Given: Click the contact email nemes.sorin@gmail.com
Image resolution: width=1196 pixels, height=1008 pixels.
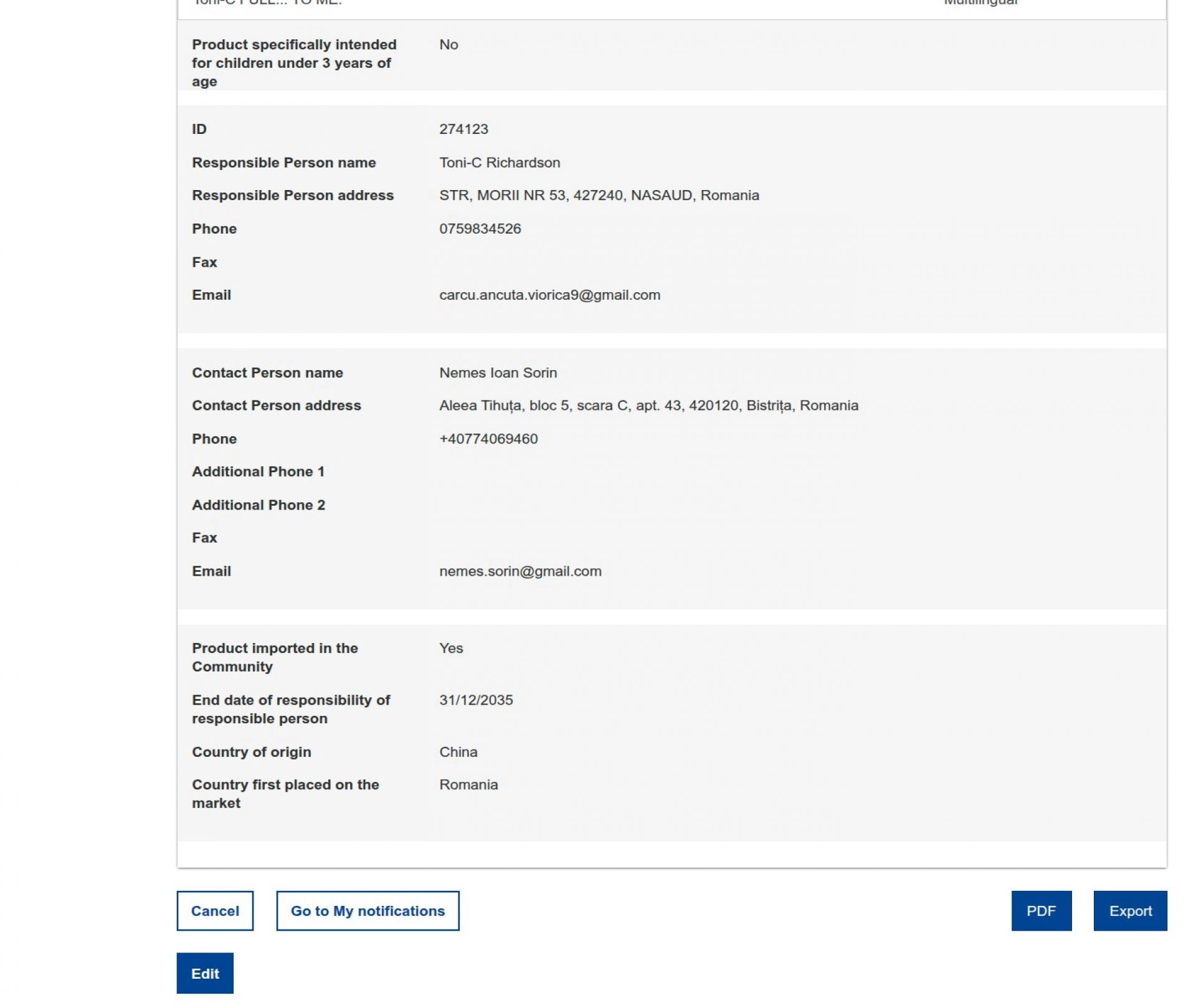Looking at the screenshot, I should [x=520, y=571].
